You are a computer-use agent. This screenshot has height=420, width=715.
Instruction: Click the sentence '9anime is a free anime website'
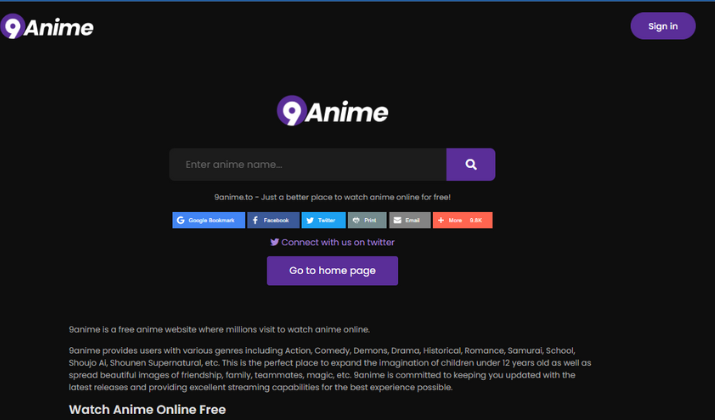219,329
